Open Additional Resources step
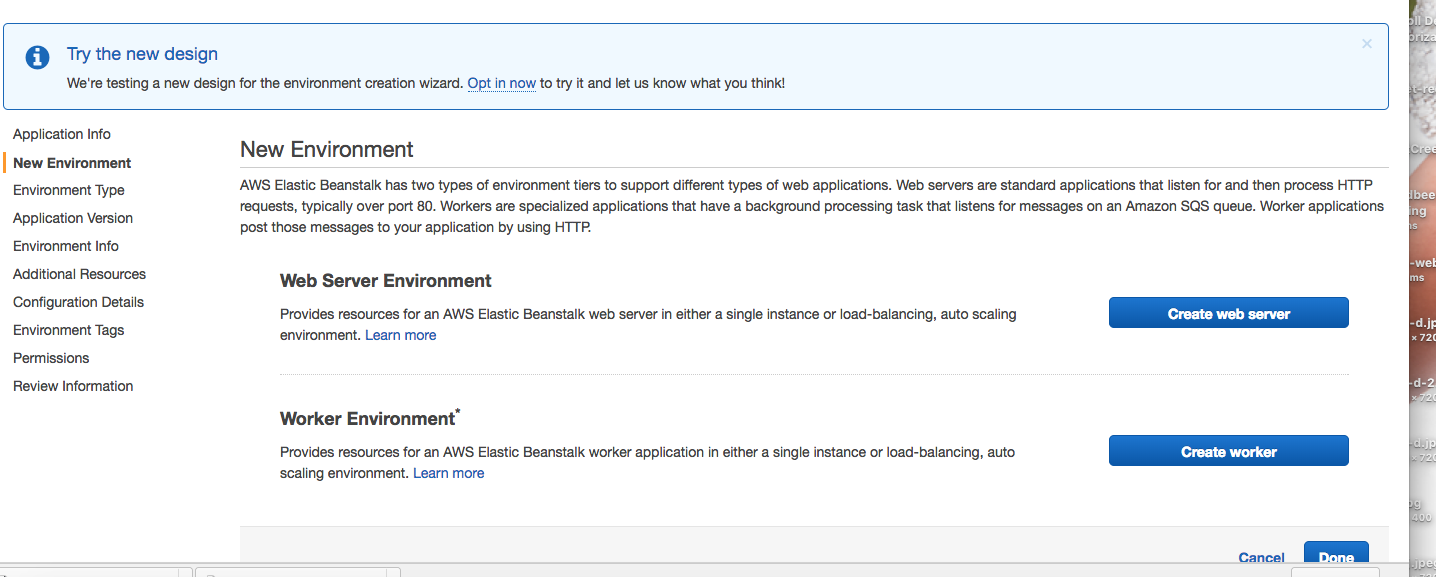Image resolution: width=1436 pixels, height=577 pixels. coord(79,274)
